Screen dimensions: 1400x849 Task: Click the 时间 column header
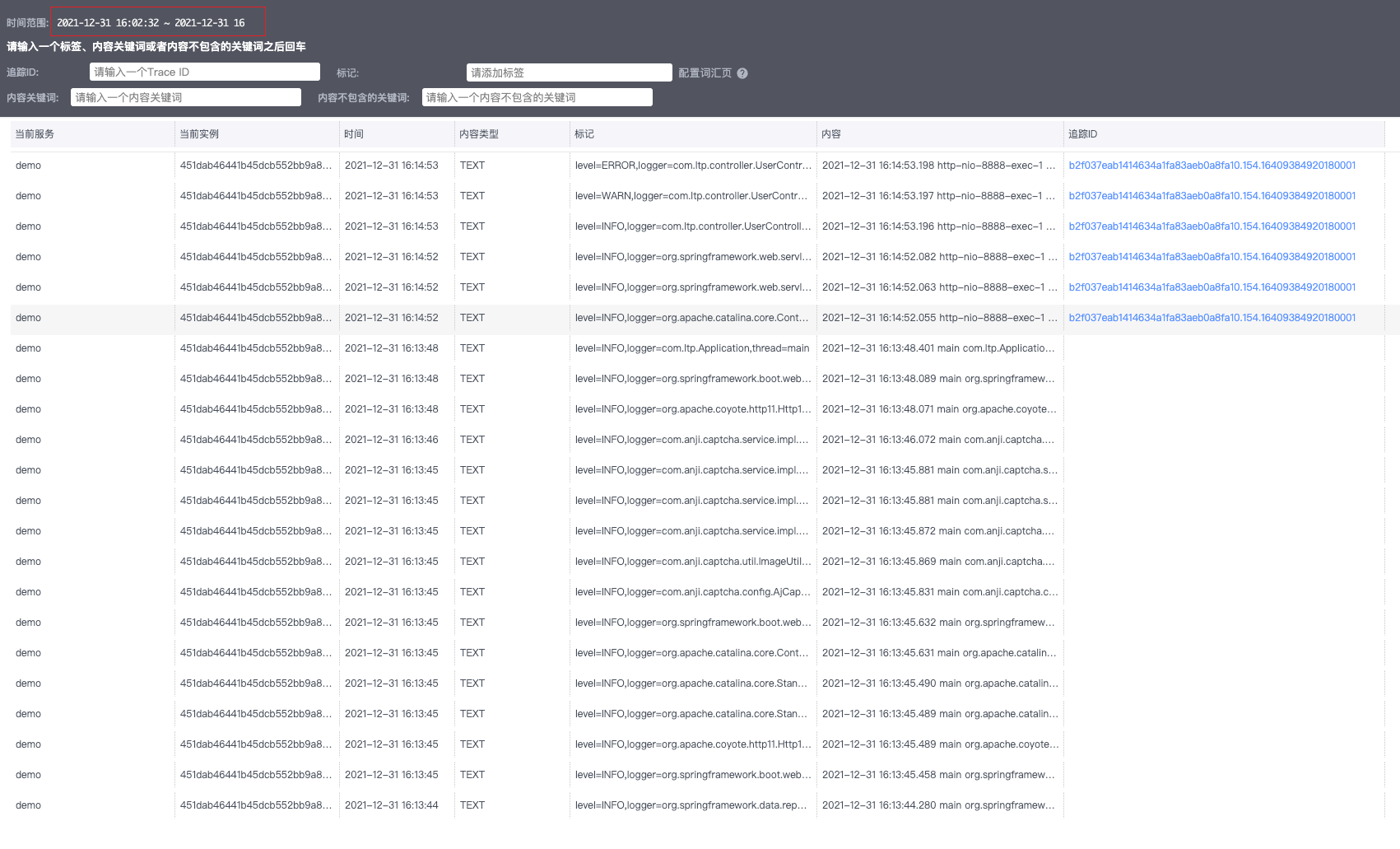coord(354,133)
